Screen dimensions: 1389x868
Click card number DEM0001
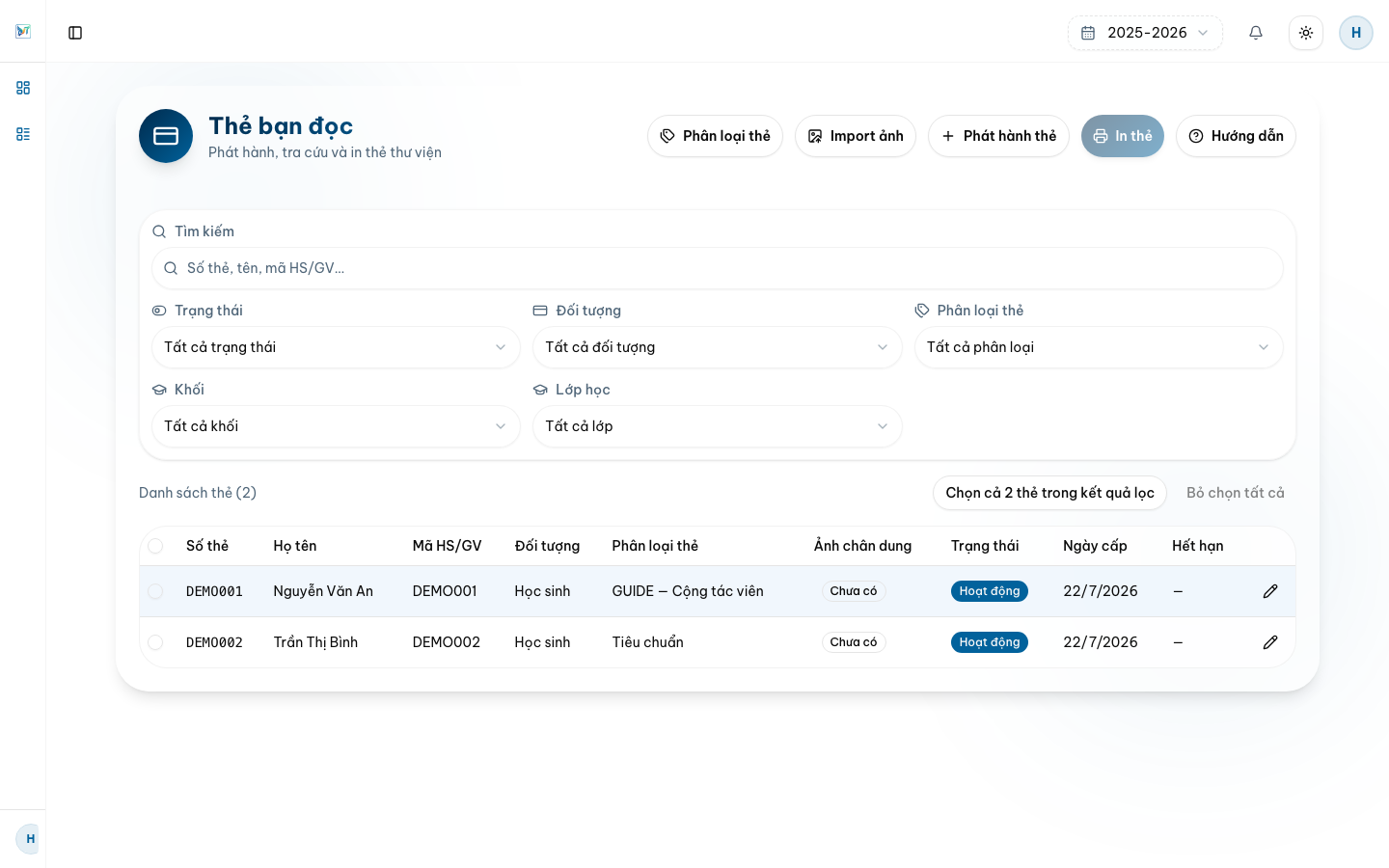[x=214, y=591]
